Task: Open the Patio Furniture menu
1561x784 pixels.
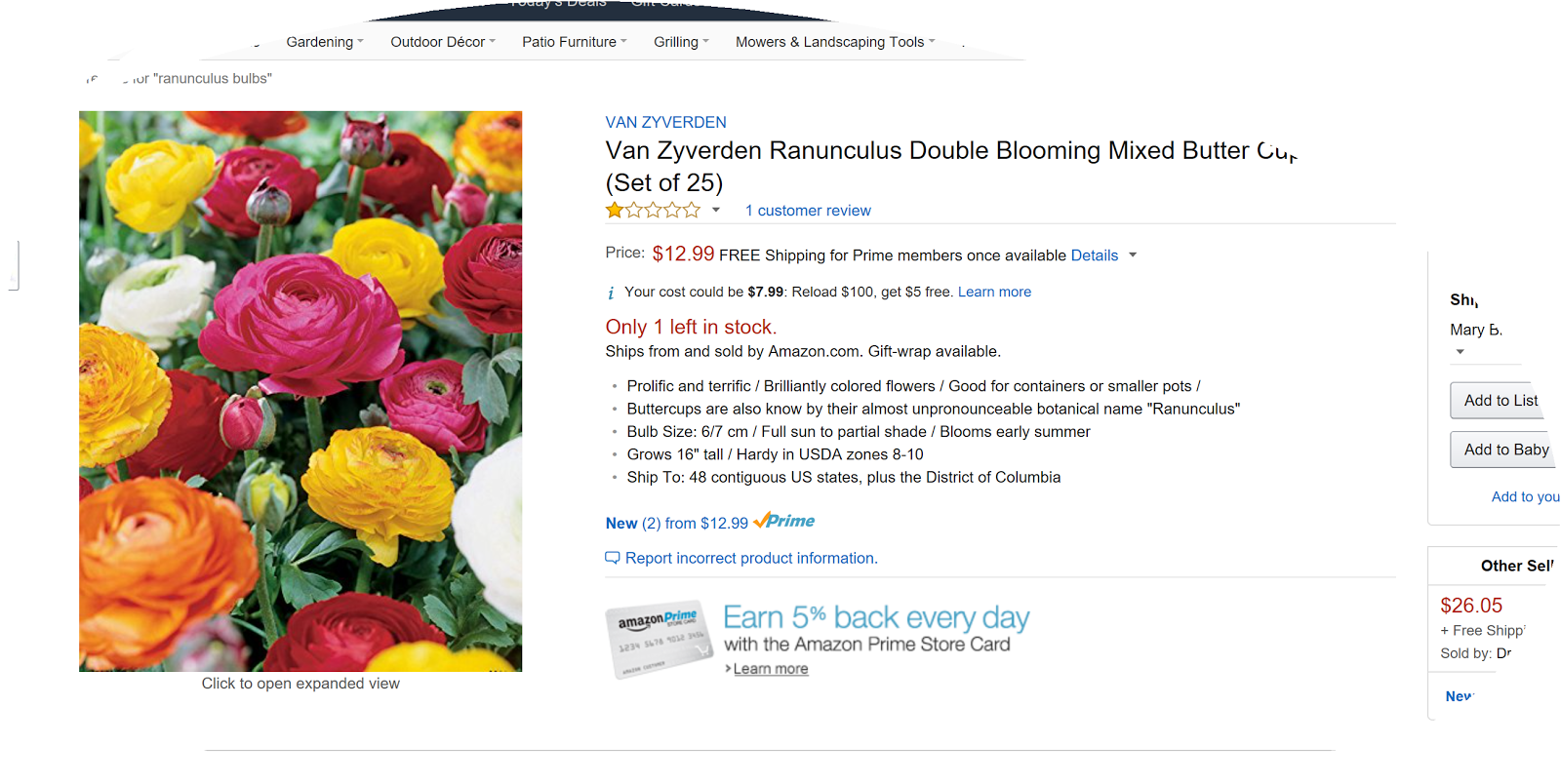Action: pos(574,42)
